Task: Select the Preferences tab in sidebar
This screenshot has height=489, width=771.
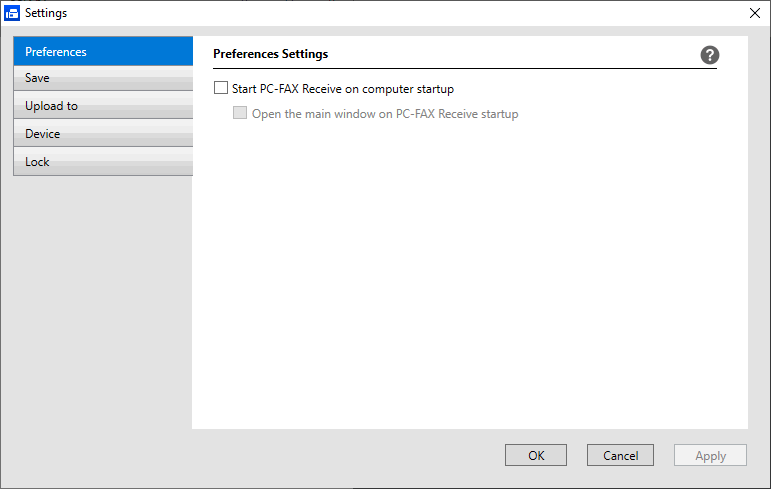Action: 103,52
